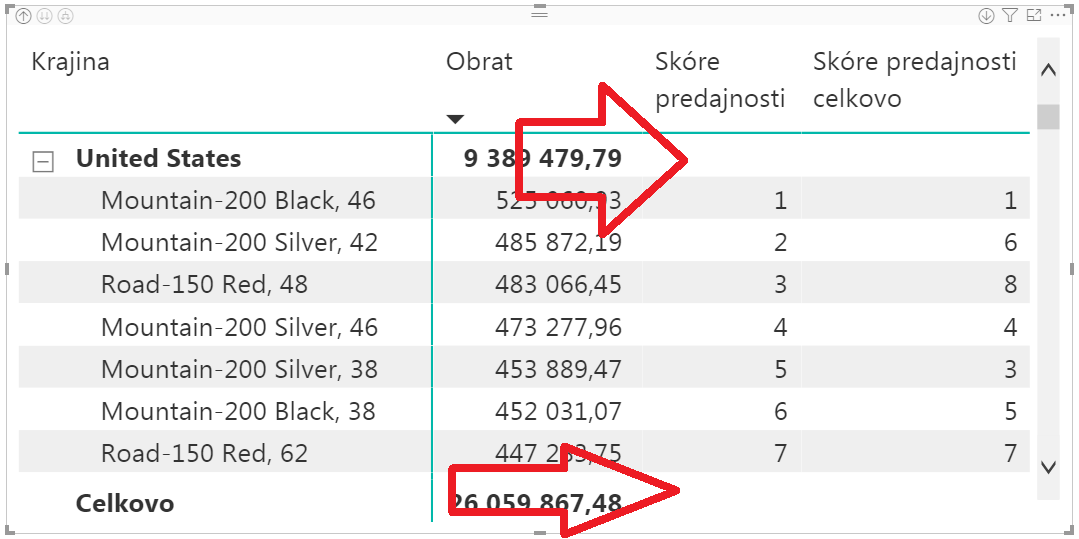The image size is (1079, 539).
Task: Click the Celkovo total row label
Action: tap(125, 503)
